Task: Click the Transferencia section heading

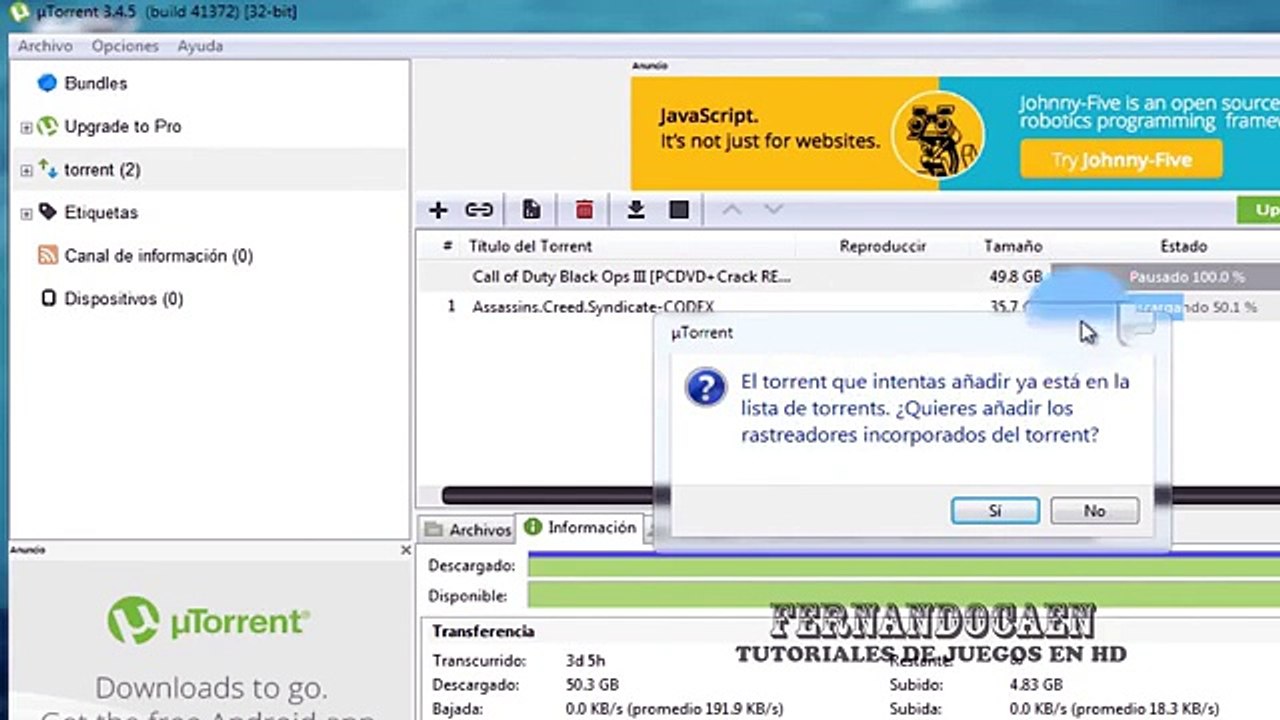Action: [x=483, y=631]
